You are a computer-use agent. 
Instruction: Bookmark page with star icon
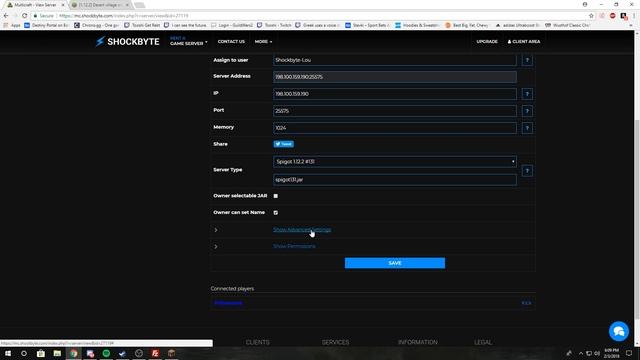coord(591,16)
